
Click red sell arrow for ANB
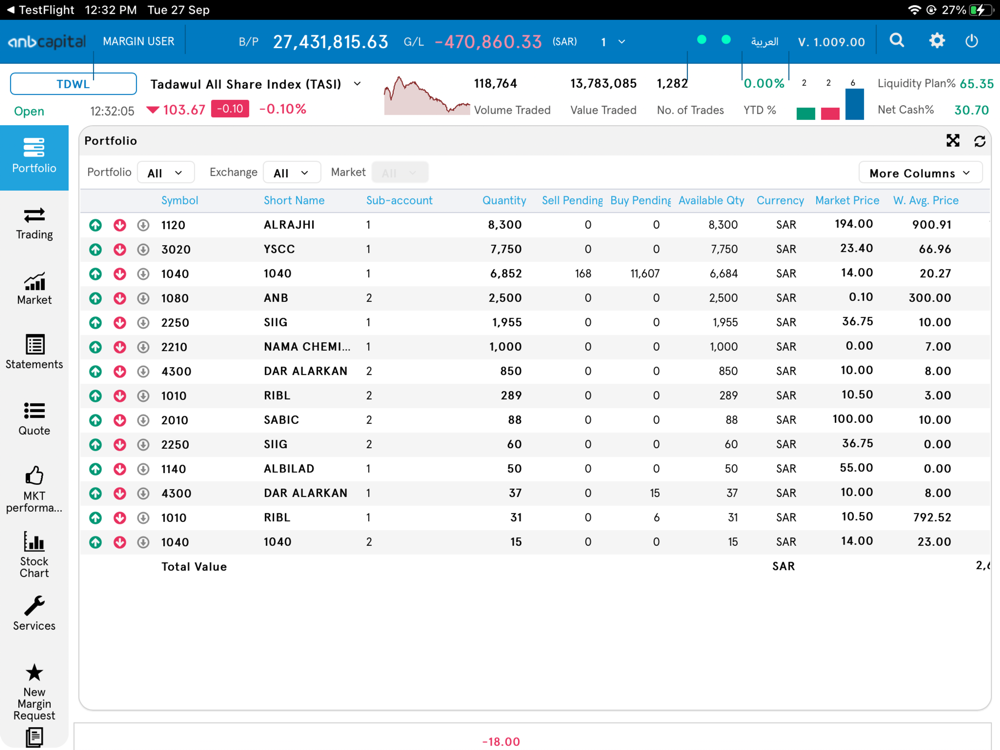tap(120, 298)
